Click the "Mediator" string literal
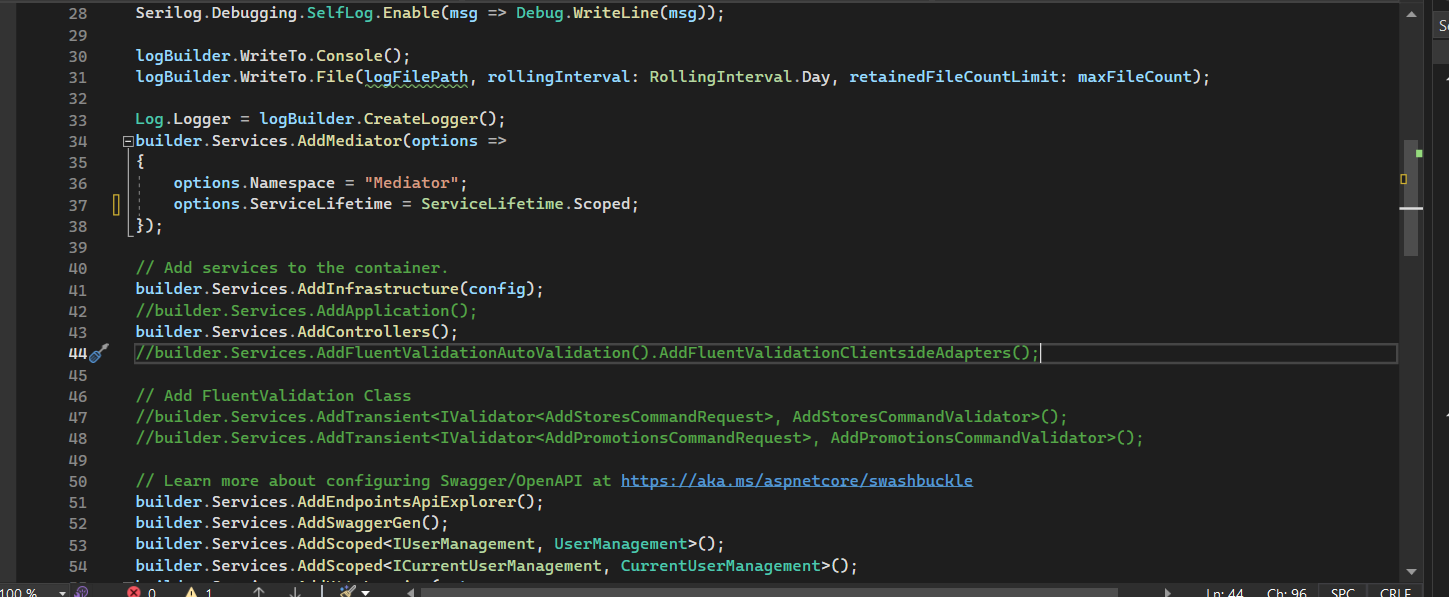 pyautogui.click(x=411, y=183)
